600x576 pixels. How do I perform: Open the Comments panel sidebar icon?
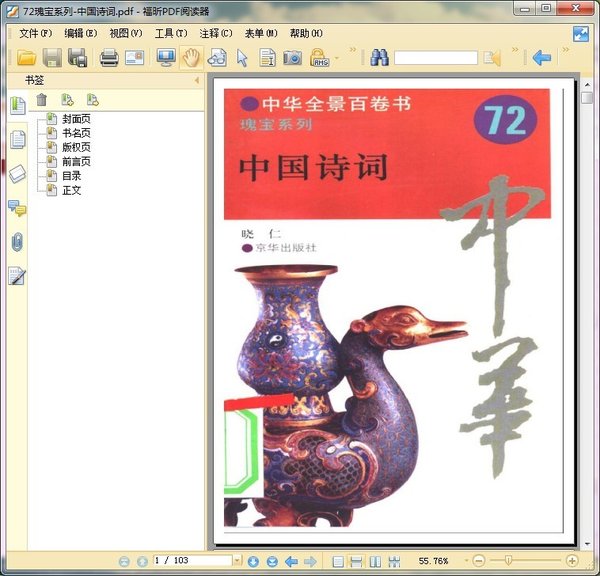click(18, 209)
